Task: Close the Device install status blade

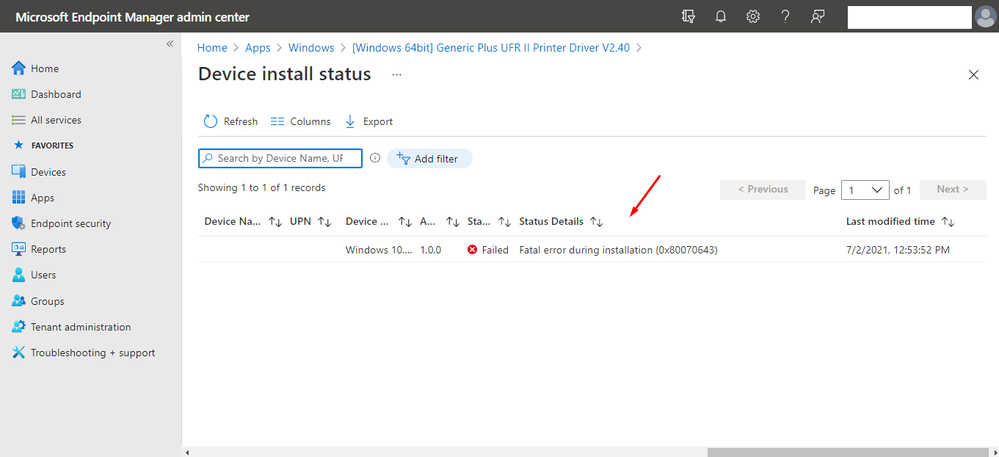Action: [974, 75]
